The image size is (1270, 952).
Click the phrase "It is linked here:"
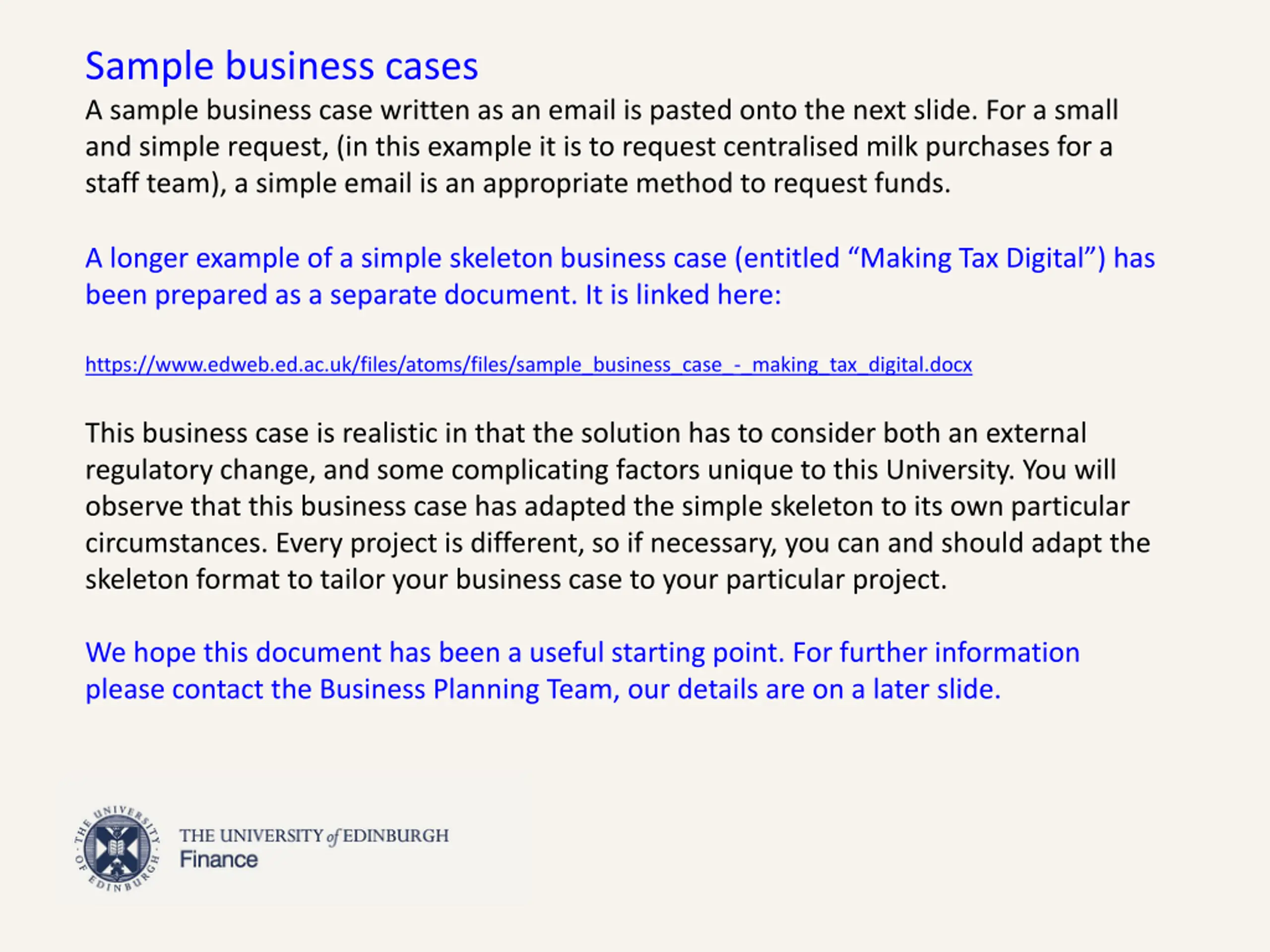(683, 295)
